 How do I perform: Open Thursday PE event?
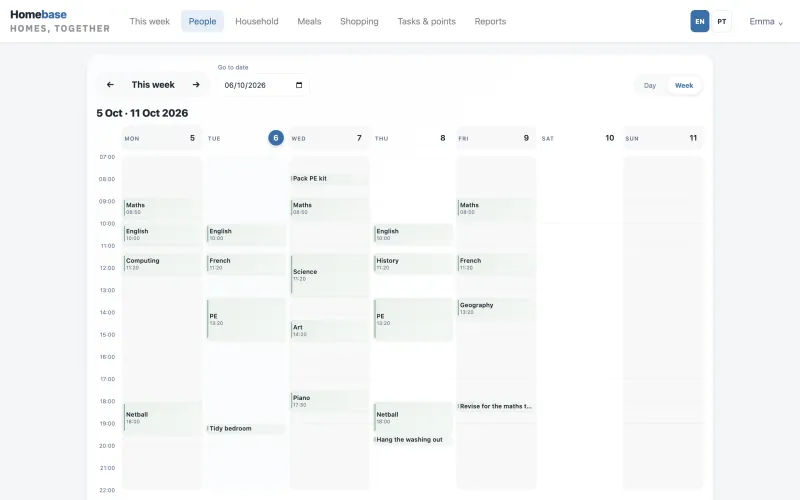click(413, 319)
